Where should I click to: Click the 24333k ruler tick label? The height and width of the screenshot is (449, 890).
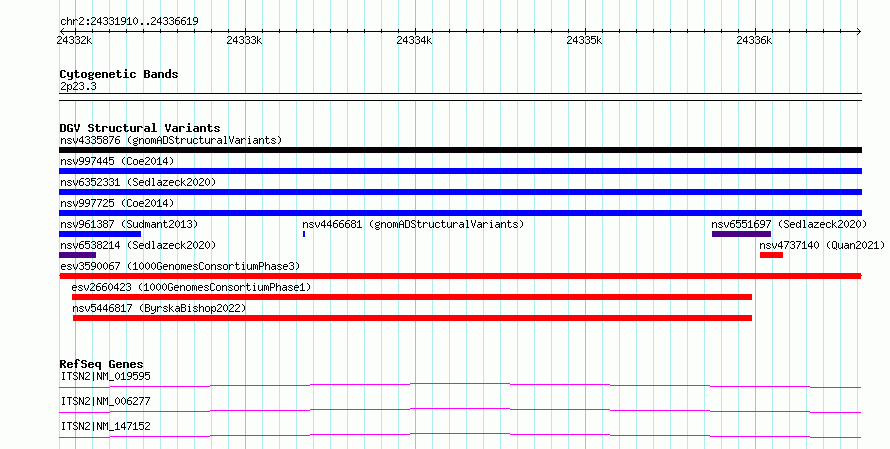244,40
